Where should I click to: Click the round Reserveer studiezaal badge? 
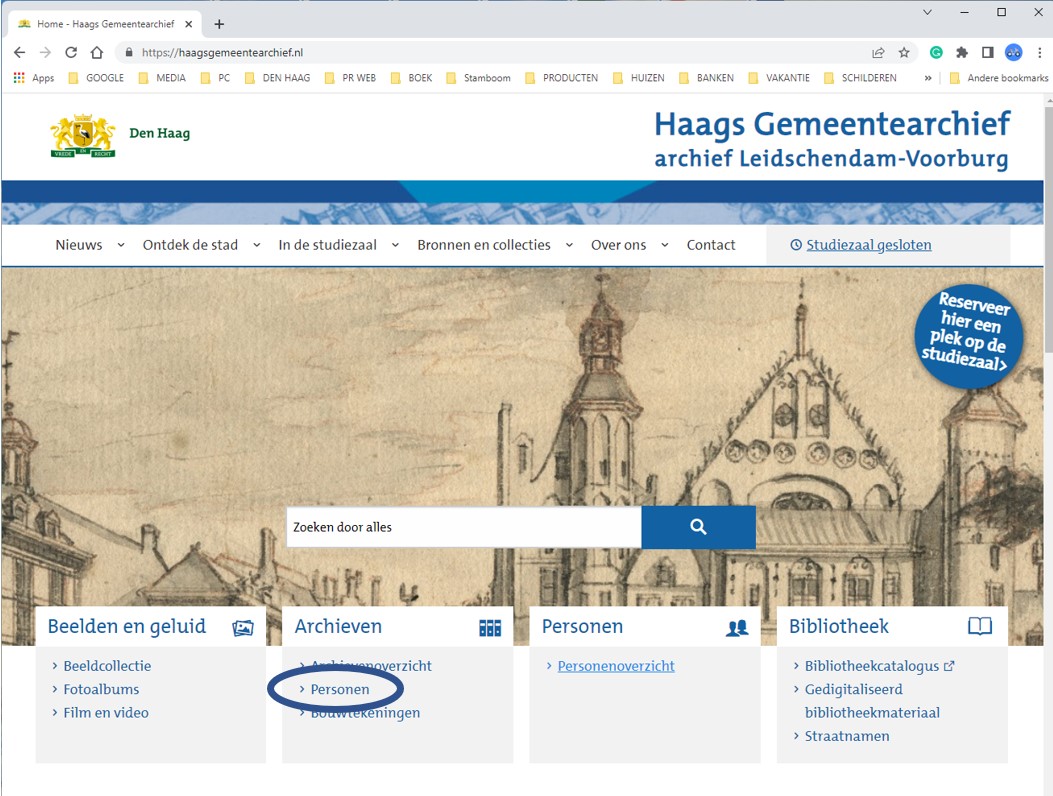click(968, 335)
